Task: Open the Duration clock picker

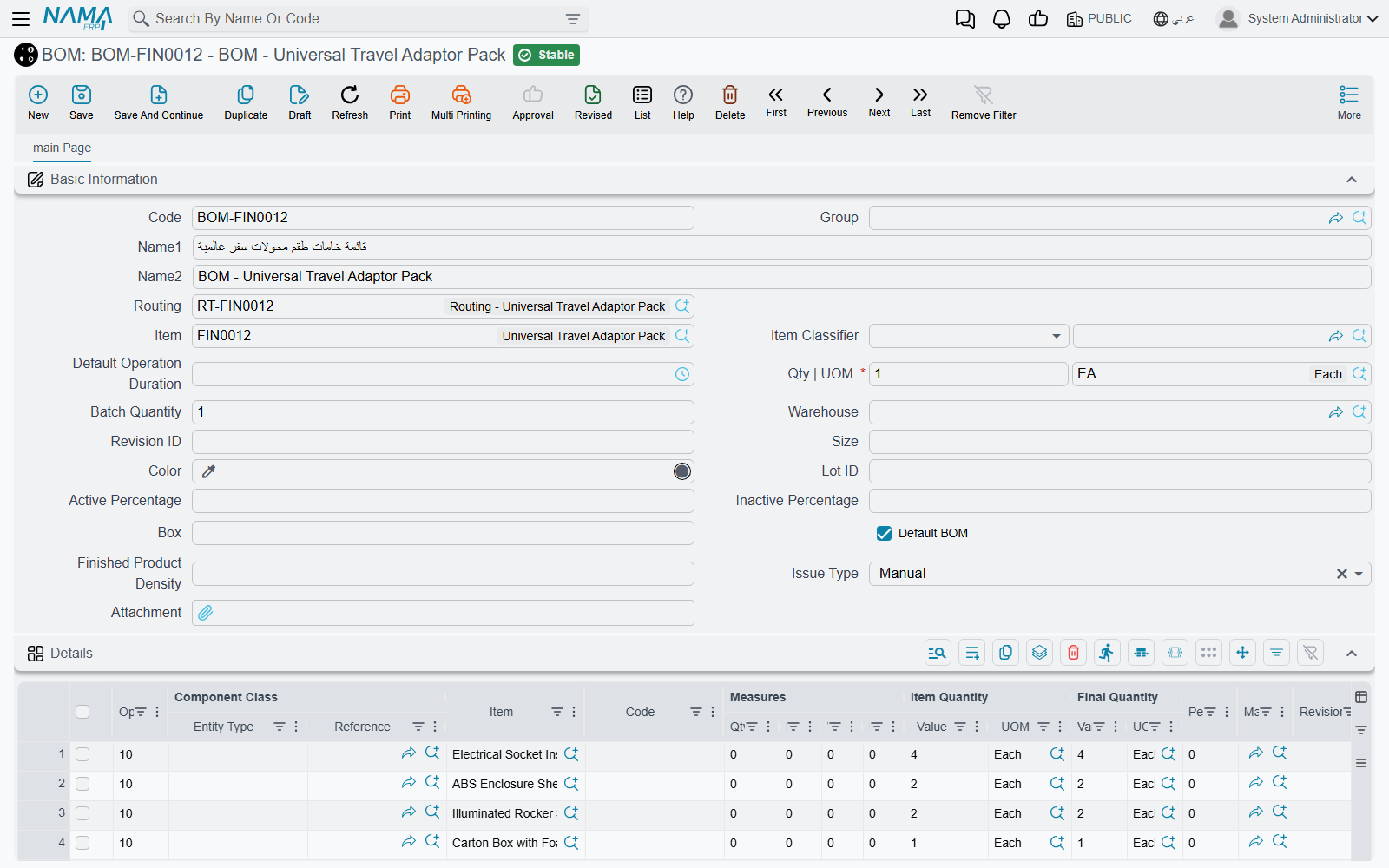Action: pyautogui.click(x=682, y=374)
